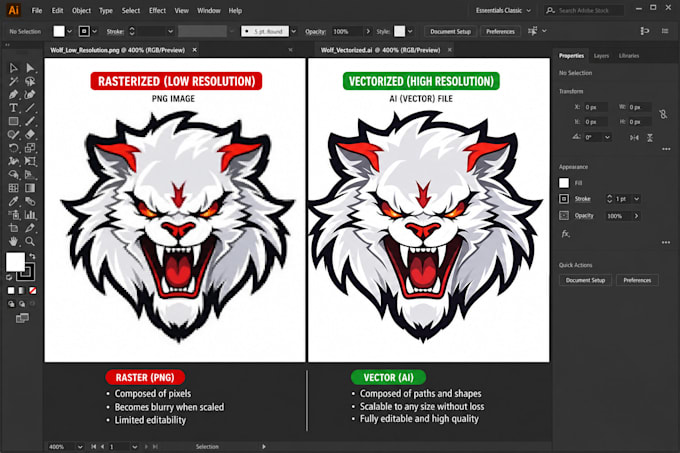Open Stroke link in Appearance section
The height and width of the screenshot is (453, 680).
(582, 199)
